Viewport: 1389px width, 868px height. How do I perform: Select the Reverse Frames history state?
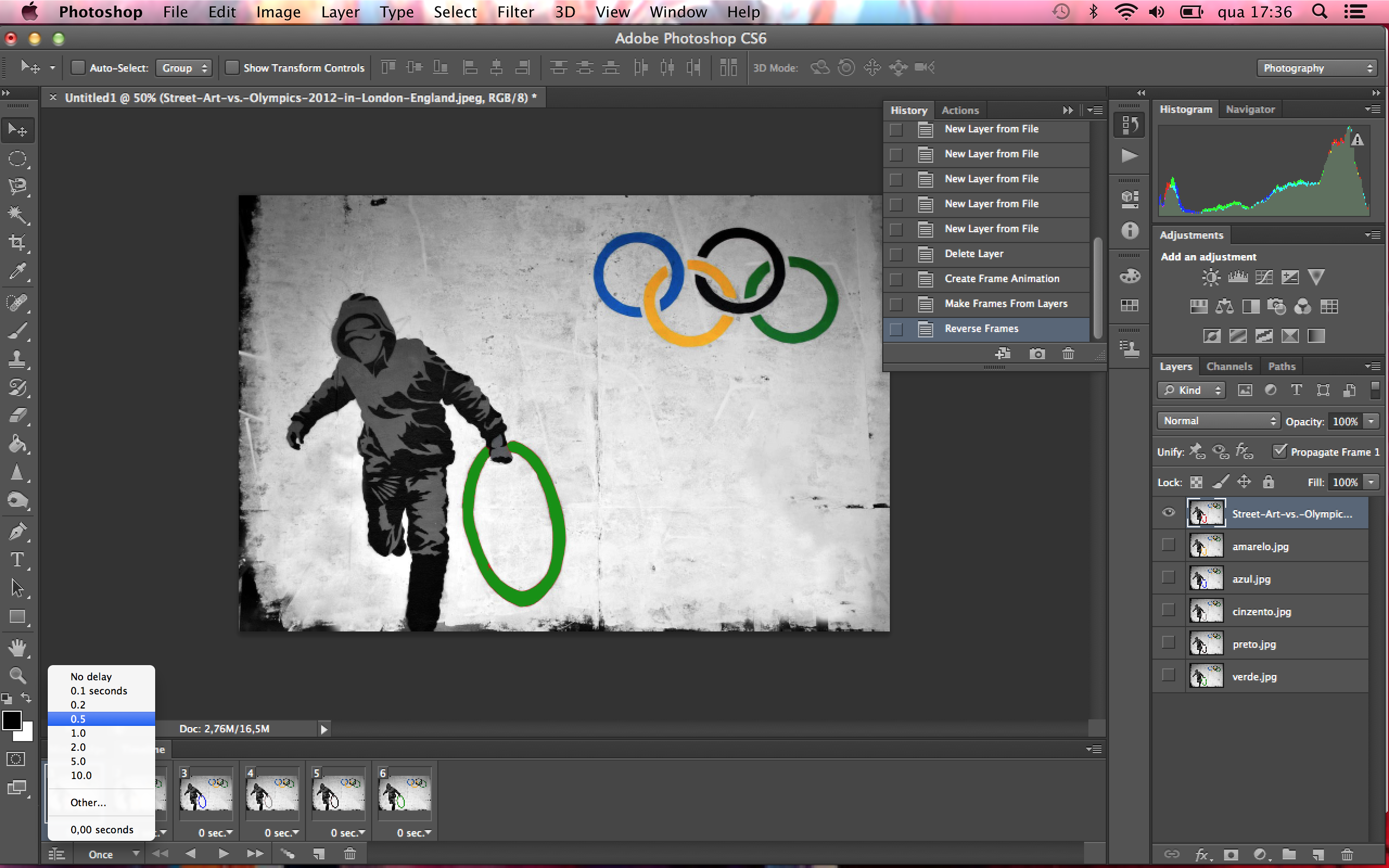(986, 329)
